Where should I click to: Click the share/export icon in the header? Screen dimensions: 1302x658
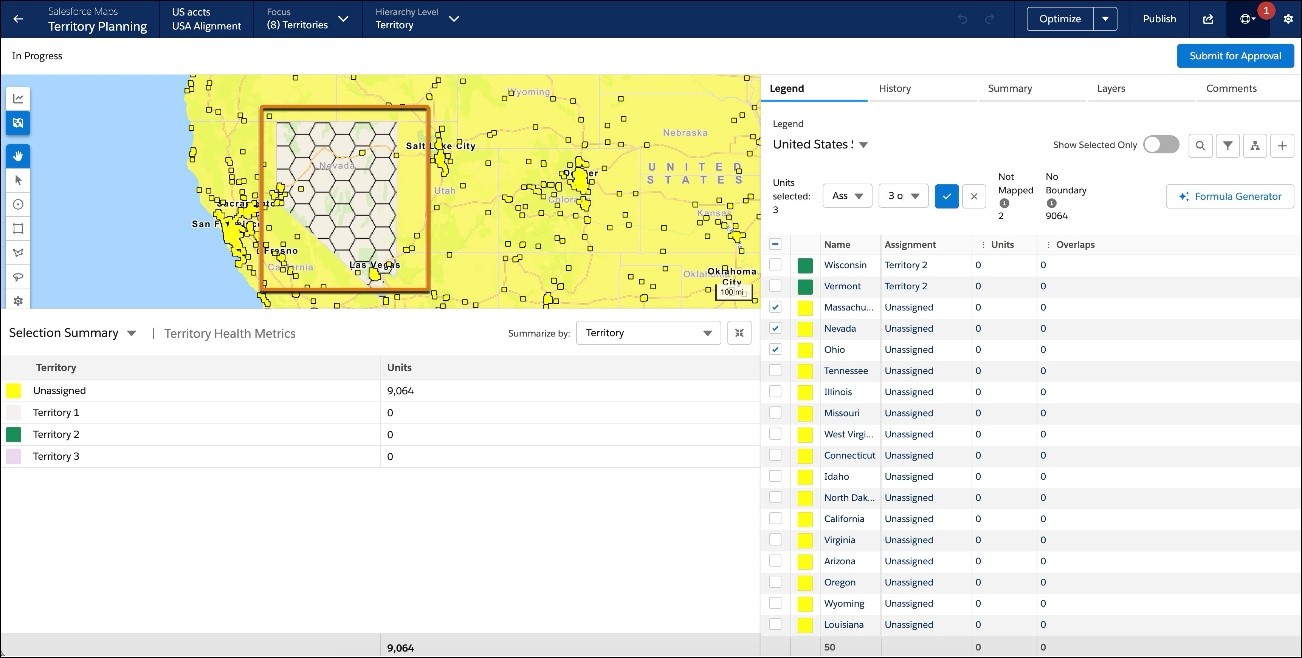point(1208,19)
